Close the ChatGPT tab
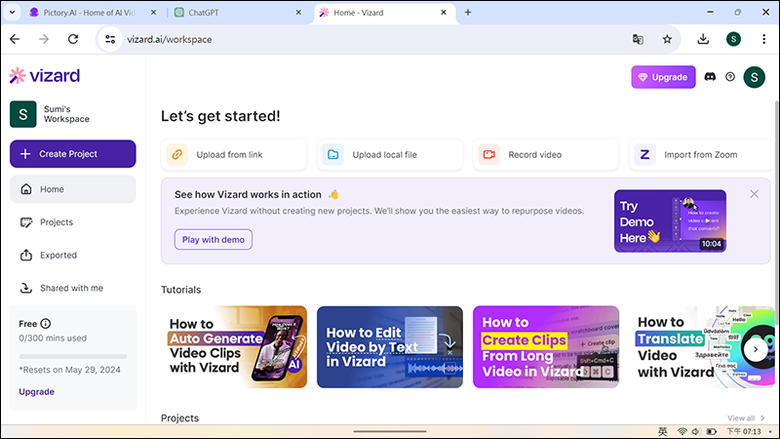This screenshot has width=780, height=439. 298,12
